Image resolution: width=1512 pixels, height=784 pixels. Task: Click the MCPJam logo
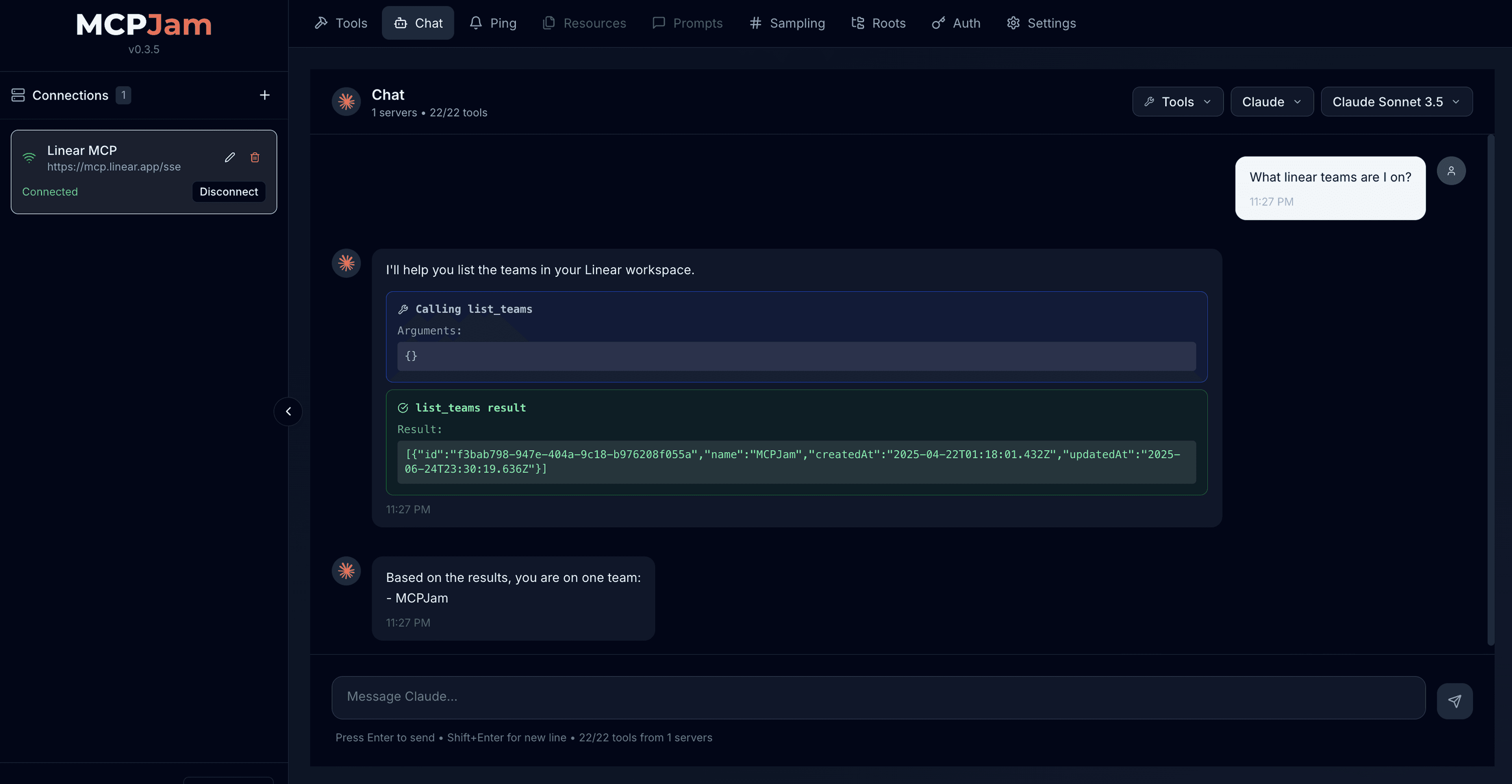pos(144,25)
